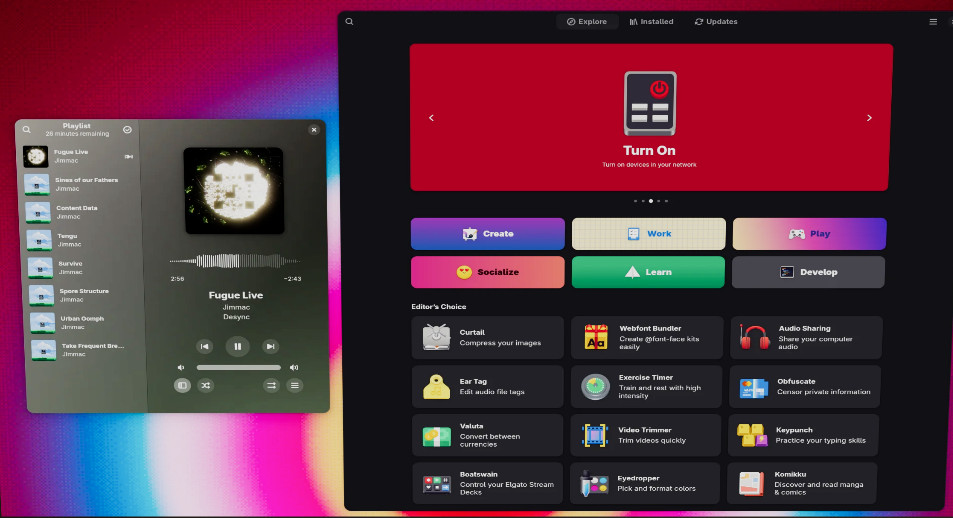Screen dimensions: 953x518
Task: Open the Create category
Action: tap(487, 234)
